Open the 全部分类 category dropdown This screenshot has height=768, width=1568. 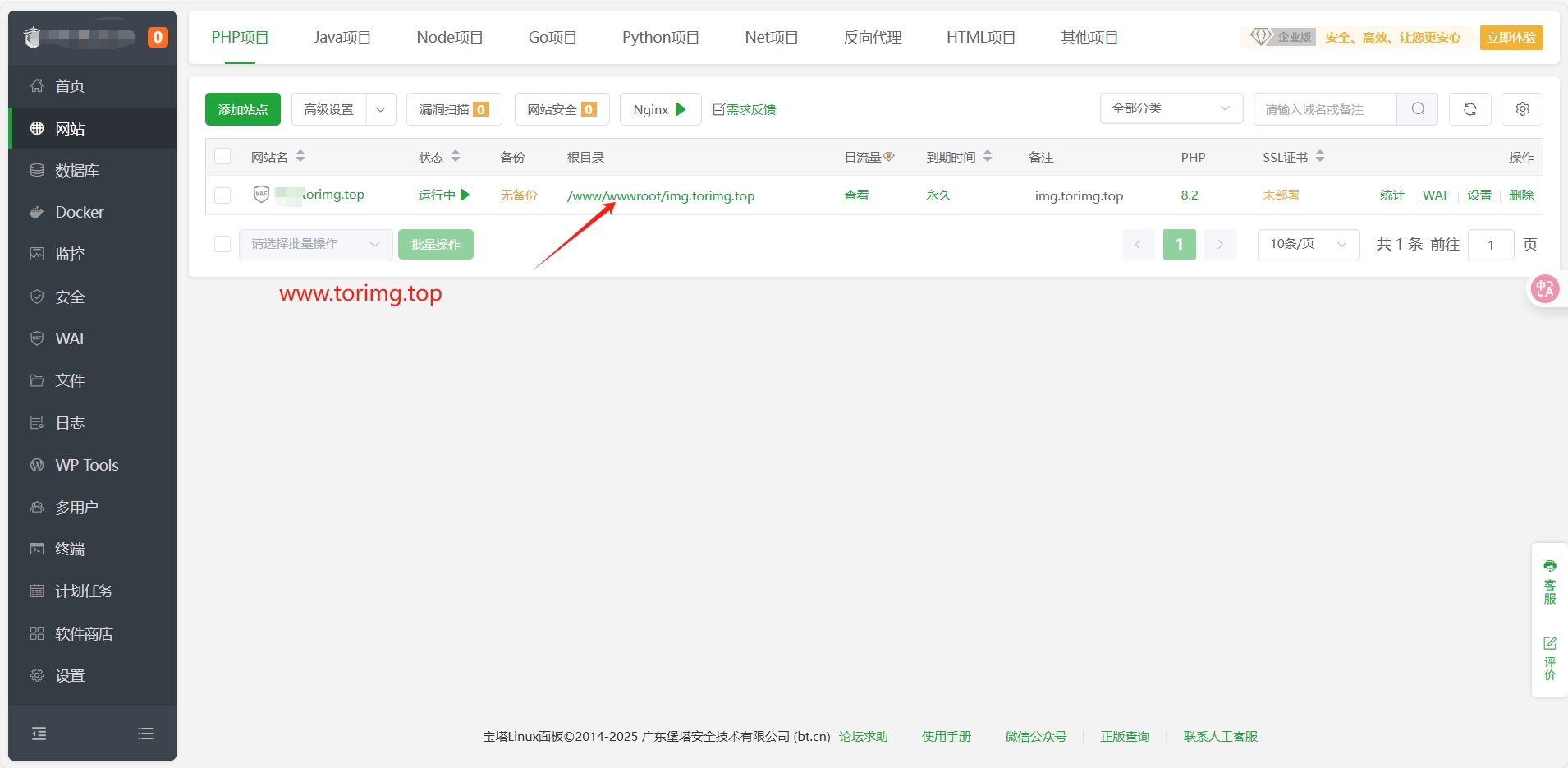tap(1171, 108)
